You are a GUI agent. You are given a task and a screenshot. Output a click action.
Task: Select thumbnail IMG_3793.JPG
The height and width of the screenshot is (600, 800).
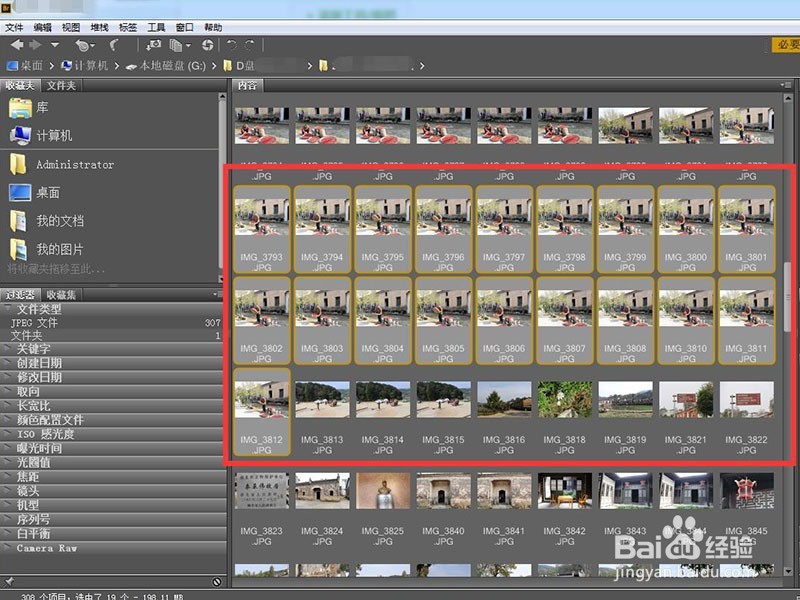[262, 230]
